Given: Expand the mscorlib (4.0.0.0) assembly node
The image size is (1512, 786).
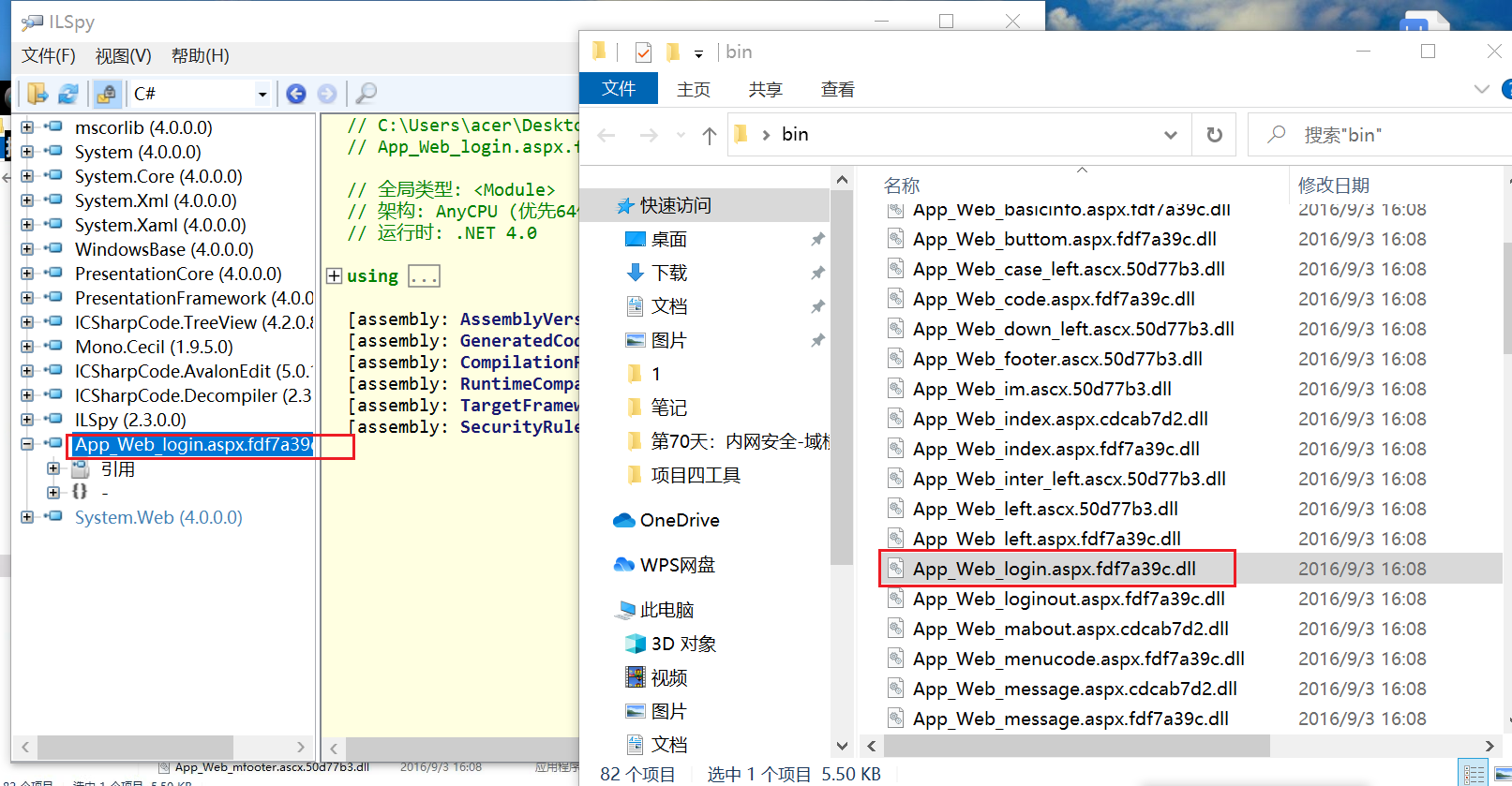Looking at the screenshot, I should pos(27,127).
